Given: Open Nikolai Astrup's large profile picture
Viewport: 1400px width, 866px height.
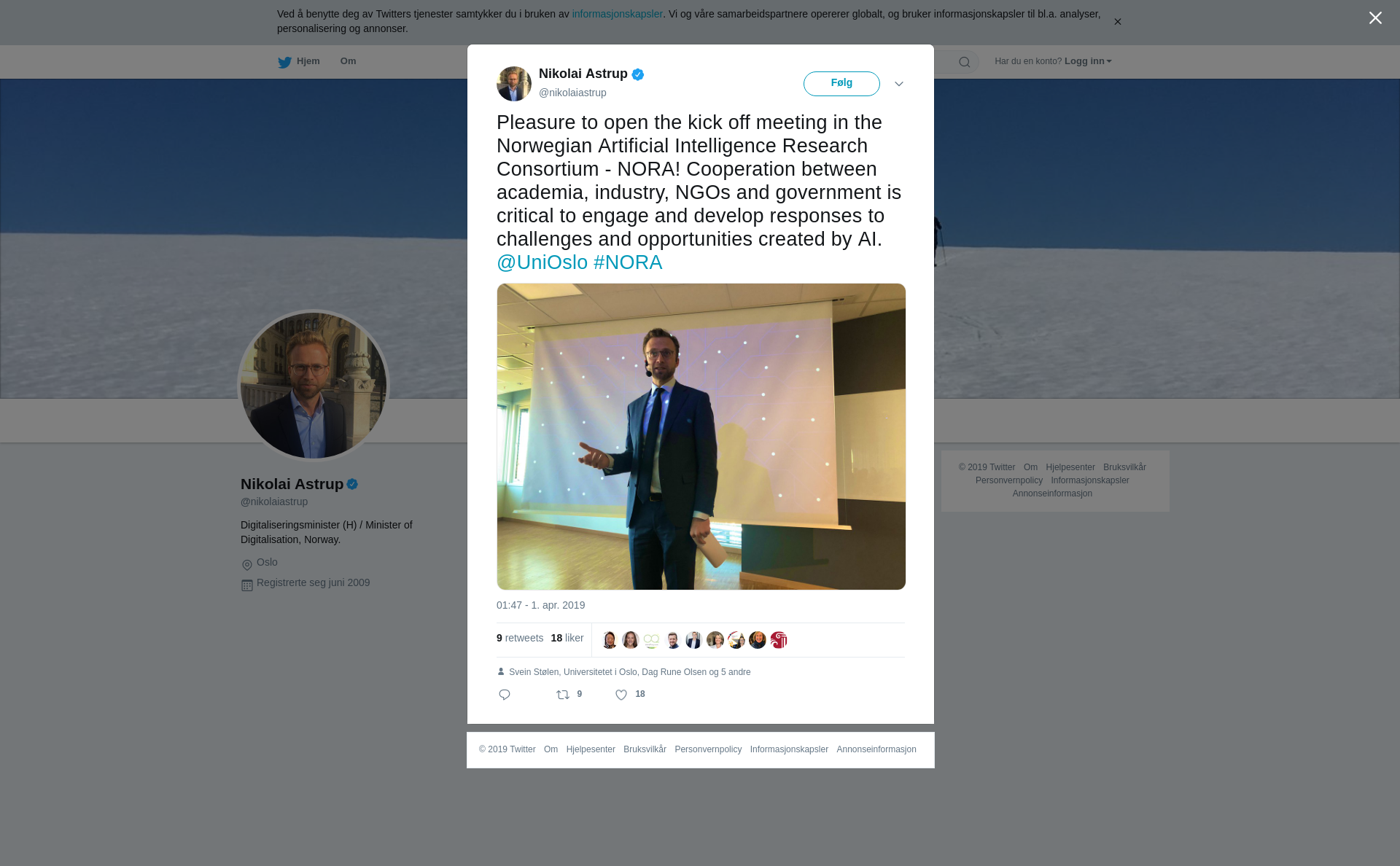Looking at the screenshot, I should [314, 386].
